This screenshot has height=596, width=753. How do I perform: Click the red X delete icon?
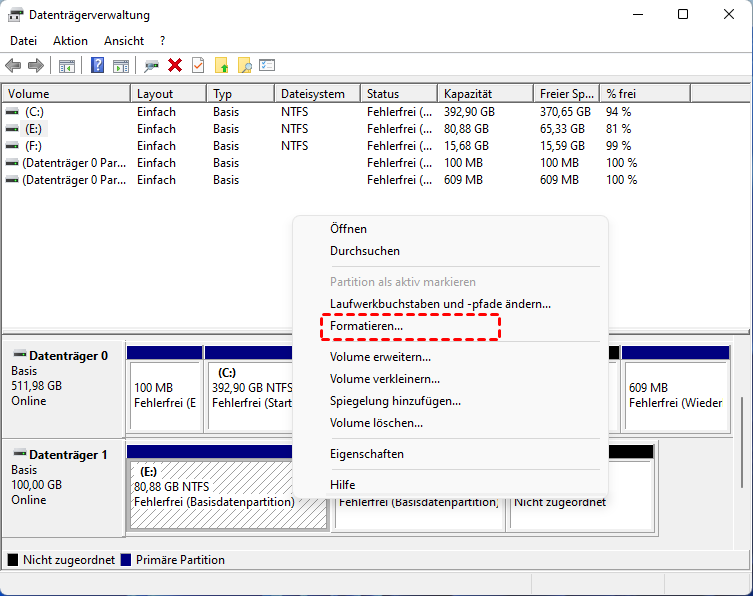point(175,66)
